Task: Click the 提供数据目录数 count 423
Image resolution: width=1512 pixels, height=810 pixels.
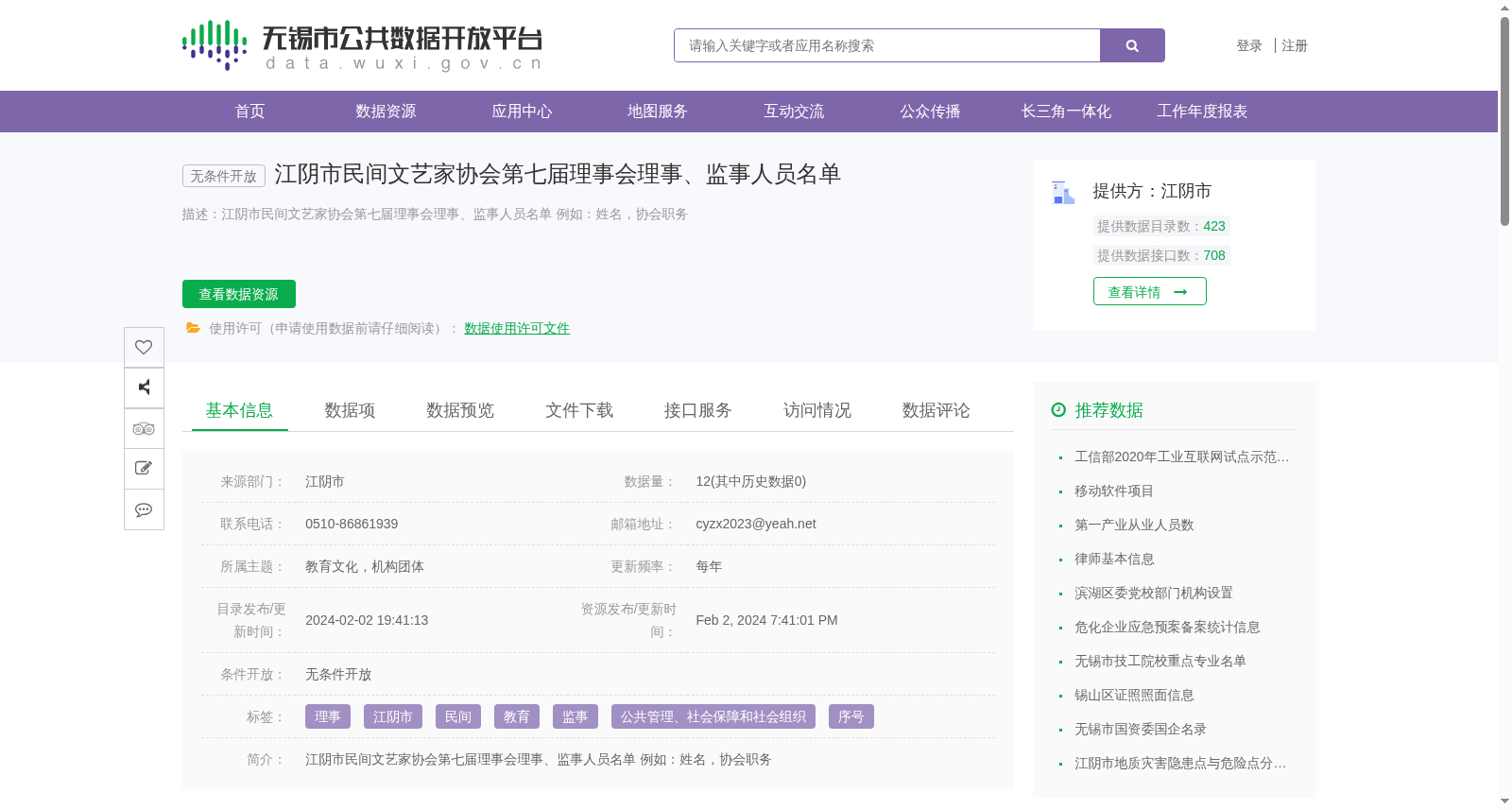Action: point(1214,226)
